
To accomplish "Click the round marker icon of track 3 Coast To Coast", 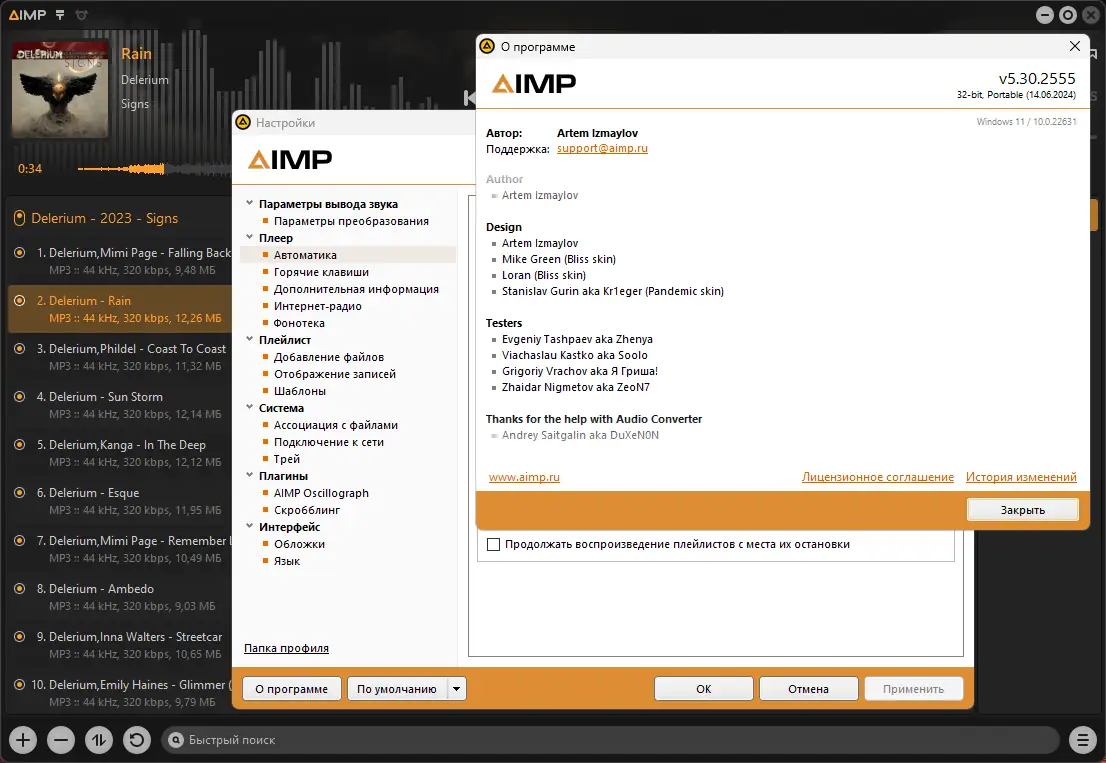I will [20, 348].
